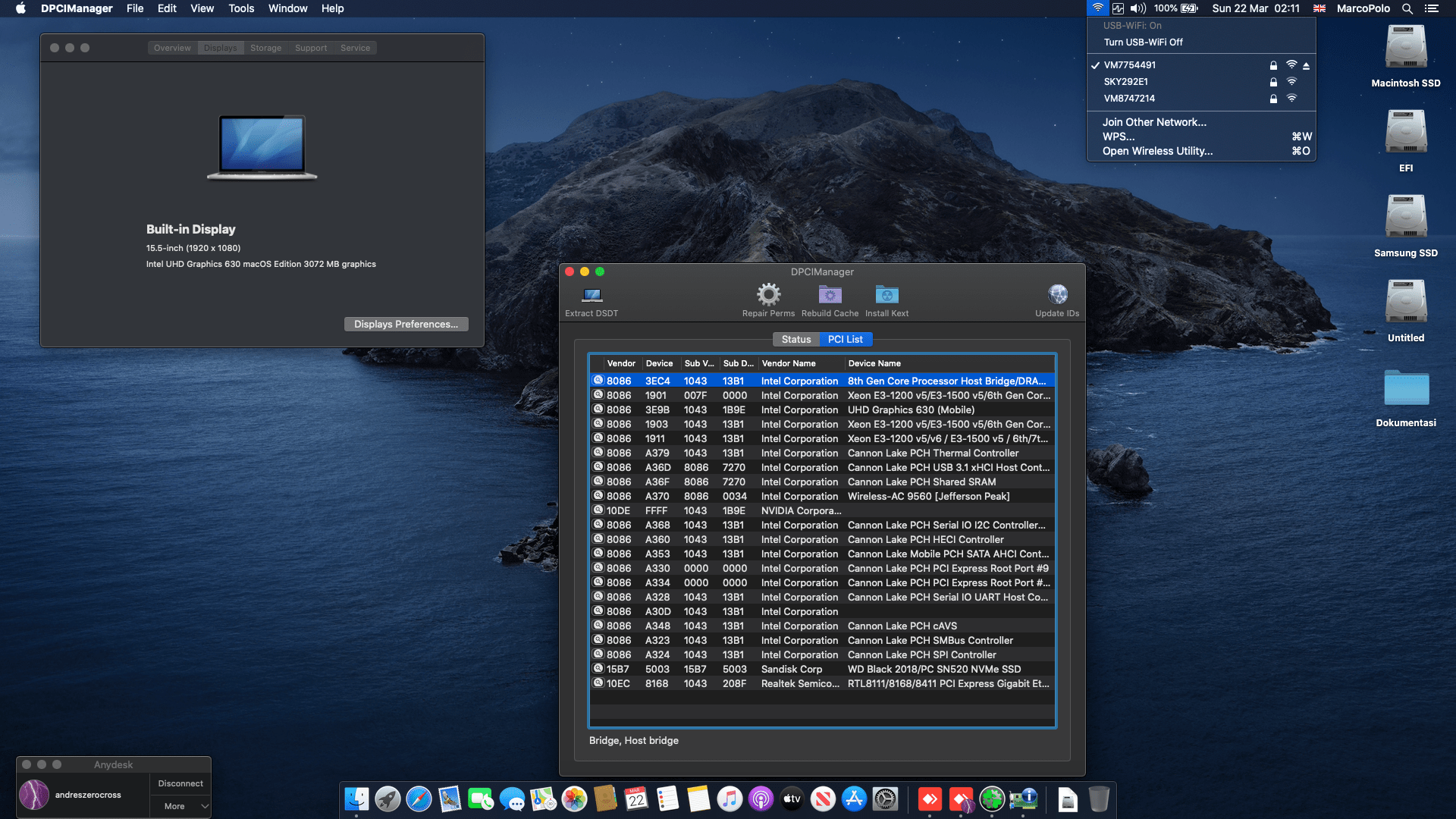Select the PCI List tab
Viewport: 1456px width, 819px height.
point(846,339)
